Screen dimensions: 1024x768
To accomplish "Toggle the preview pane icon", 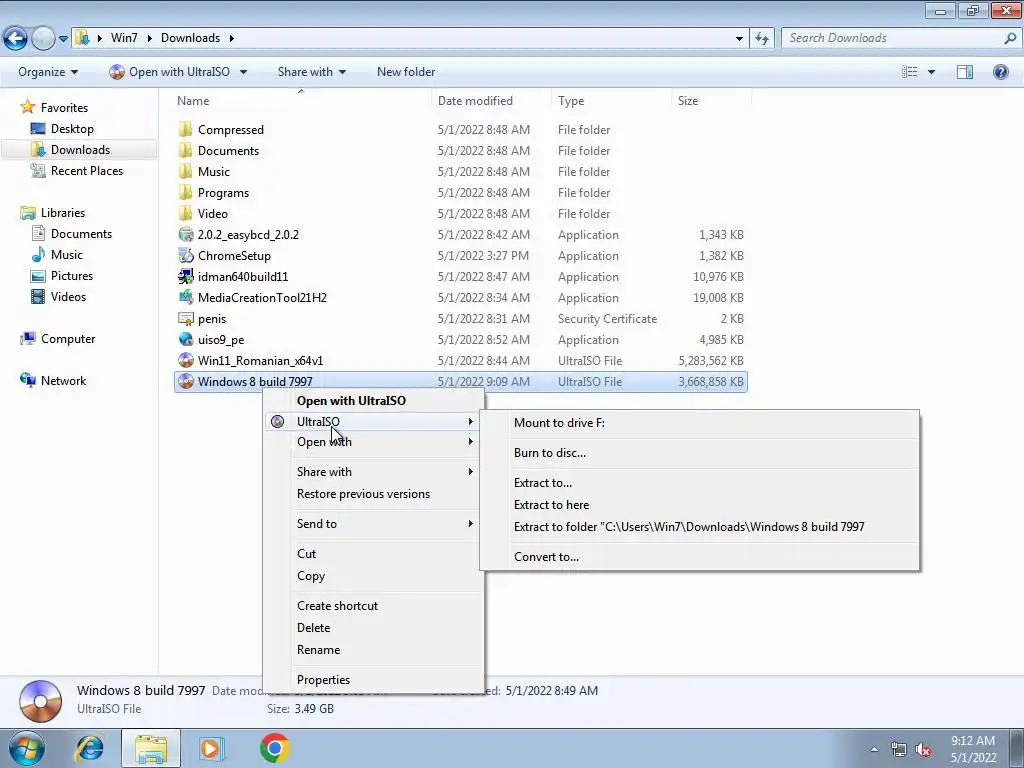I will [965, 72].
